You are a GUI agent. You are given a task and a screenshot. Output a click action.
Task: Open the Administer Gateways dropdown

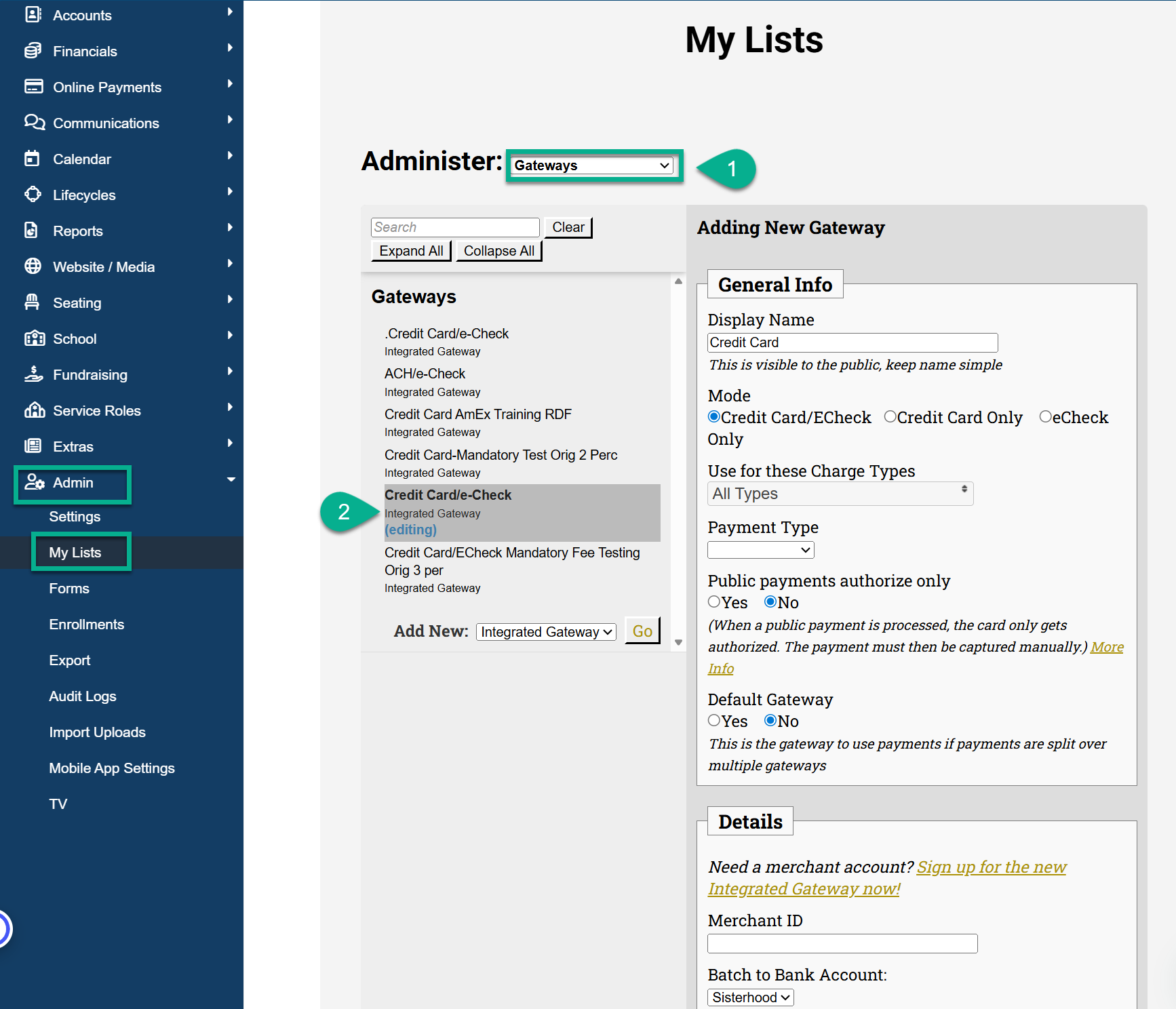(591, 165)
